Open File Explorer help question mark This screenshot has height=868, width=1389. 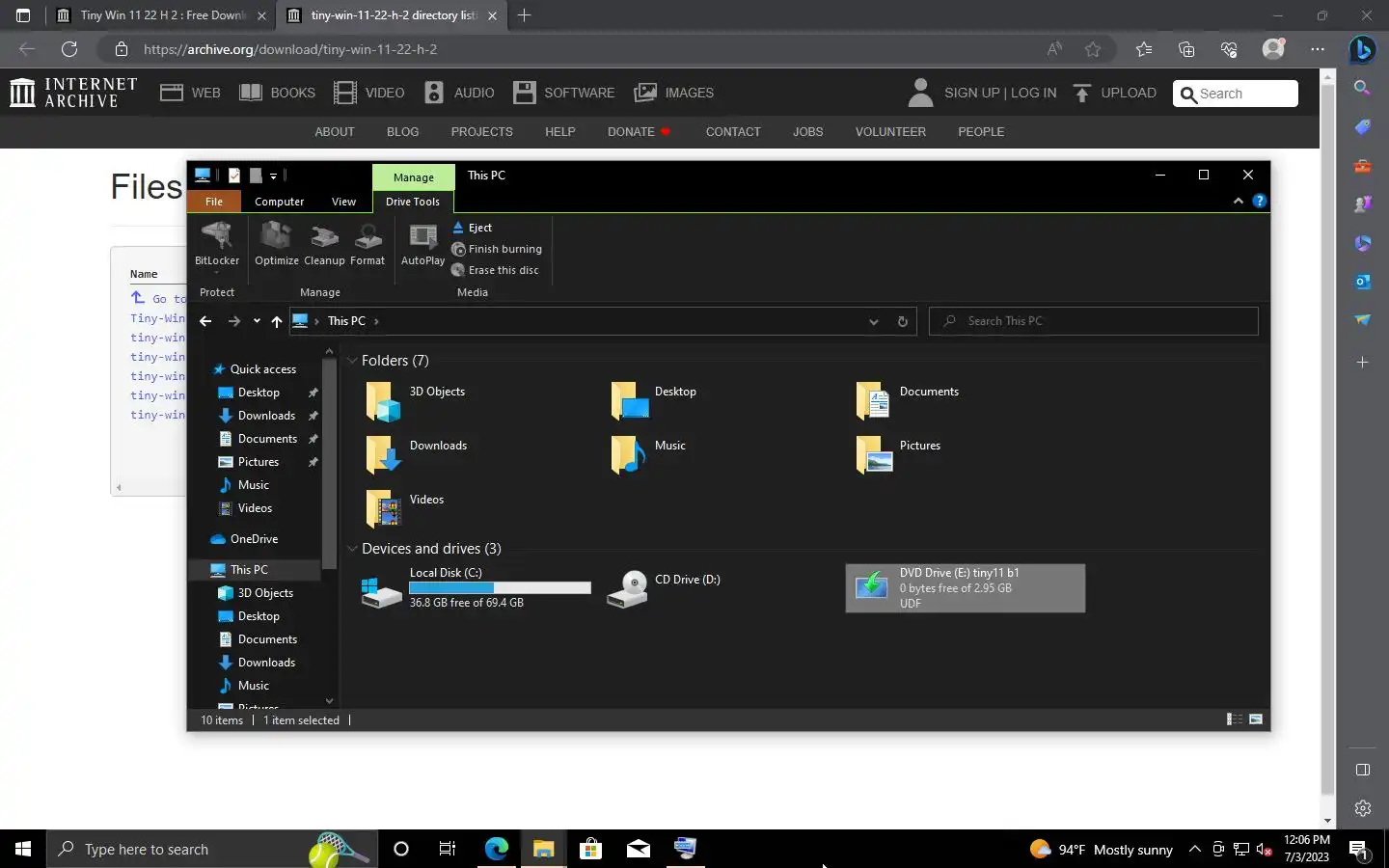coord(1259,201)
